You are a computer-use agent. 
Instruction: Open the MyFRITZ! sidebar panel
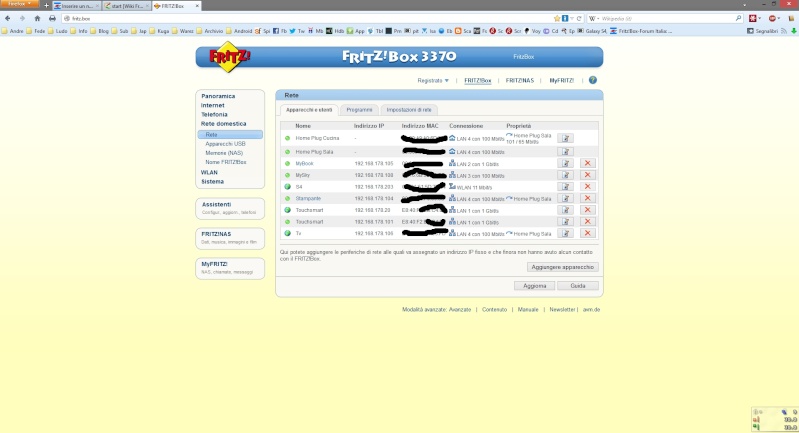coord(230,268)
